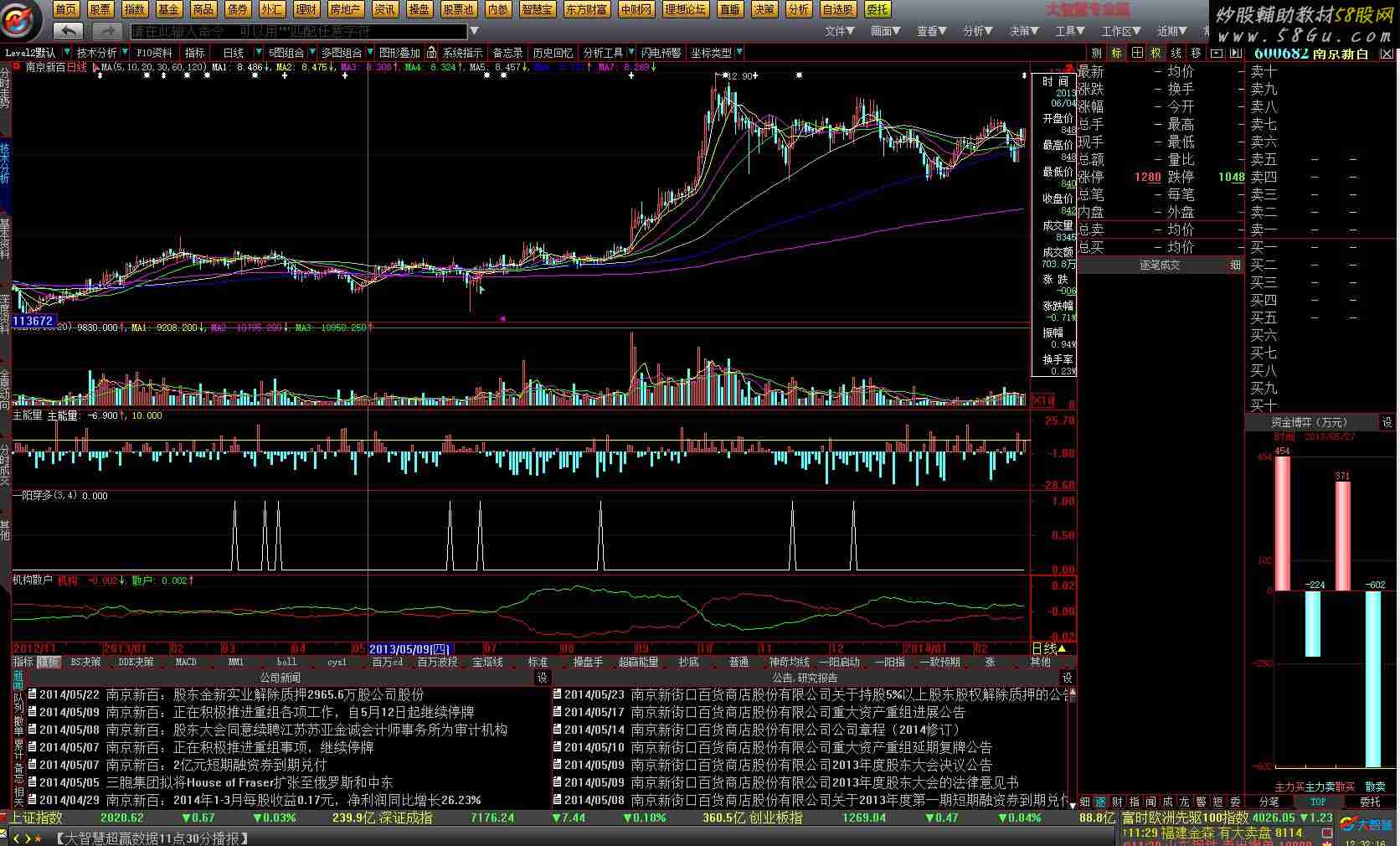
Task: Open the 基金 funds section
Action: click(x=168, y=9)
